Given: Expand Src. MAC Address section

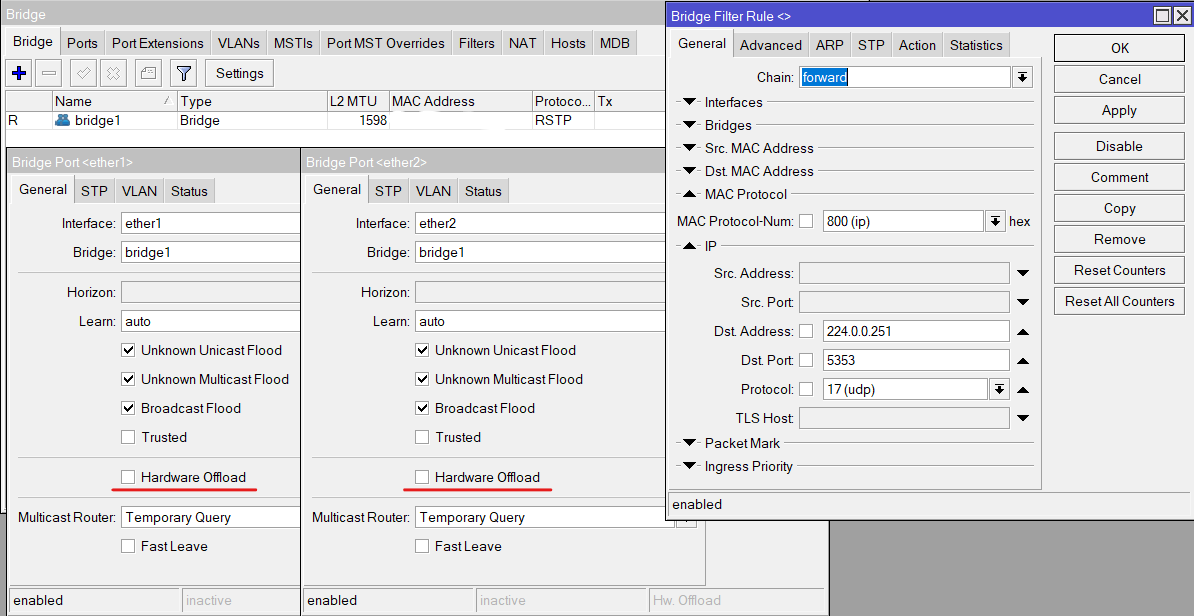Looking at the screenshot, I should pyautogui.click(x=690, y=148).
